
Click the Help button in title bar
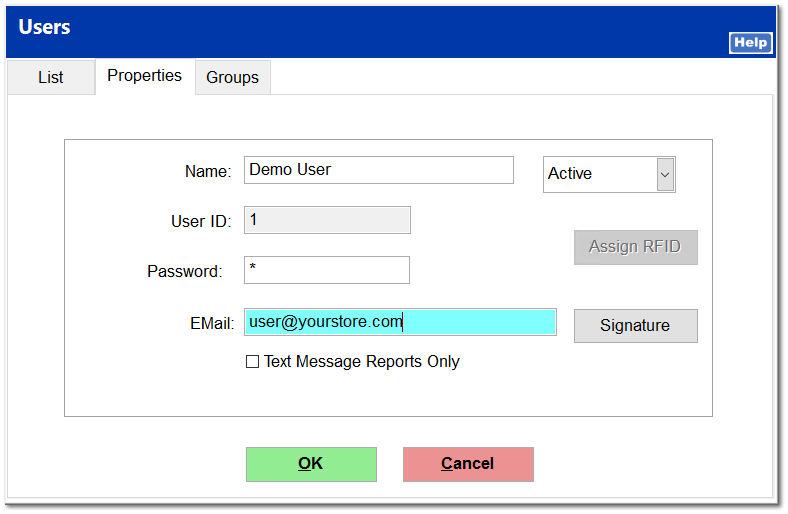[750, 42]
